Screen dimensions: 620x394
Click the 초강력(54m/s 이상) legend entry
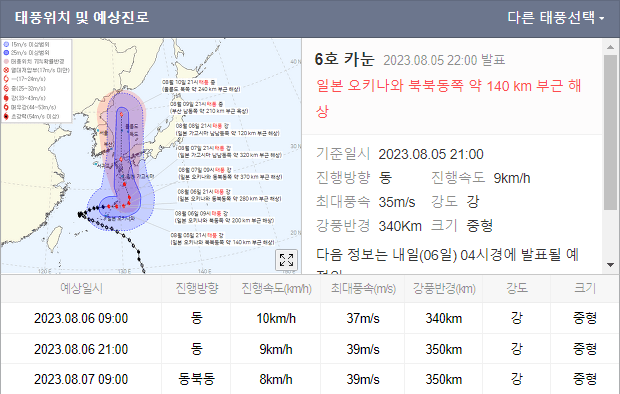[31, 116]
